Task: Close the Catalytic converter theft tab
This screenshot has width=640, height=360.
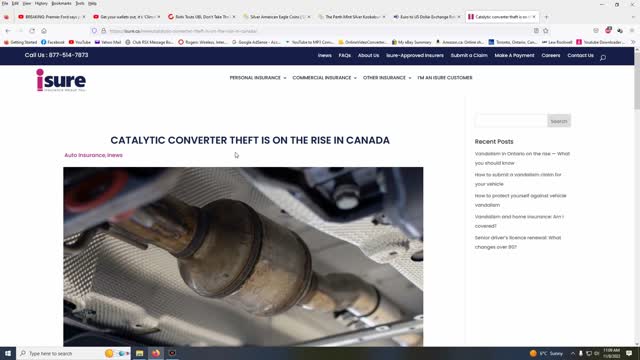Action: tap(534, 17)
